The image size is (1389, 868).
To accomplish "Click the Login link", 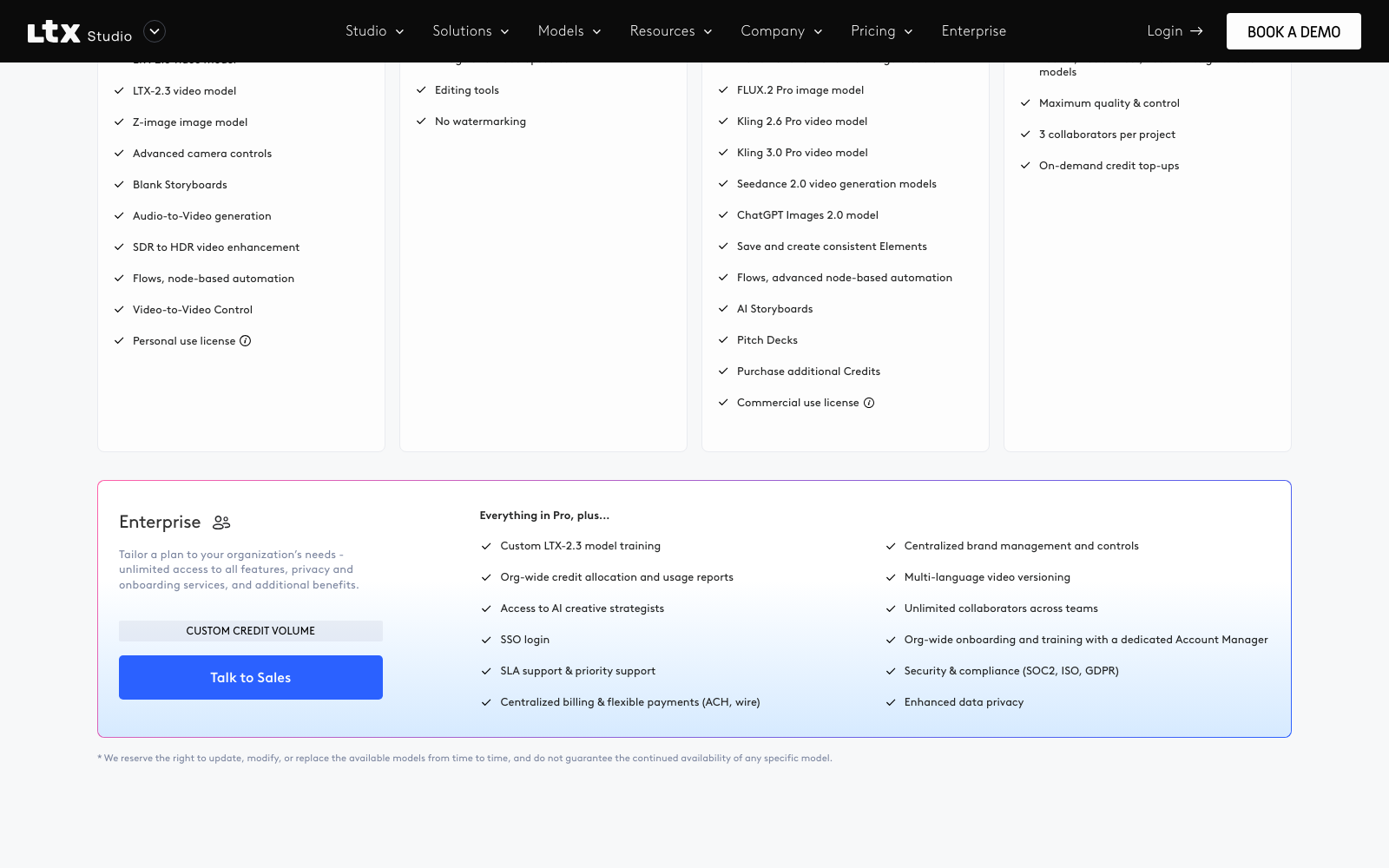I will (x=1175, y=31).
